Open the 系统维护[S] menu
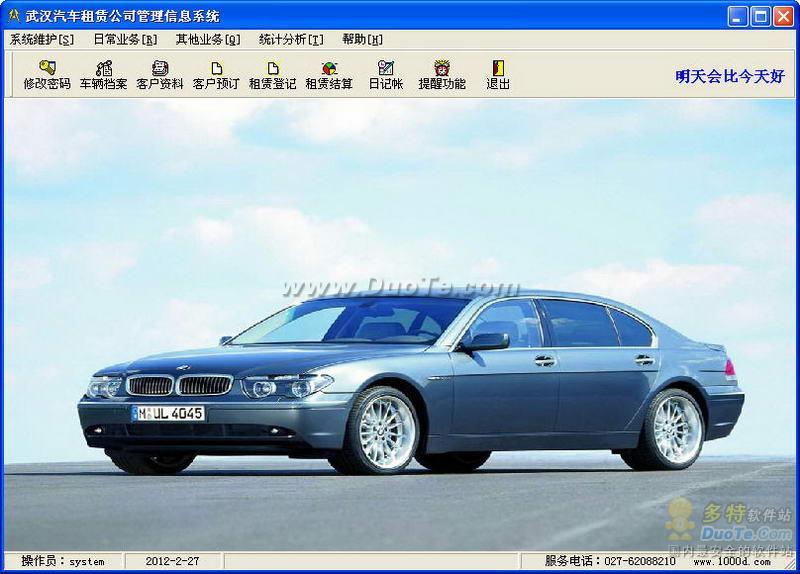This screenshot has height=574, width=800. (x=42, y=39)
